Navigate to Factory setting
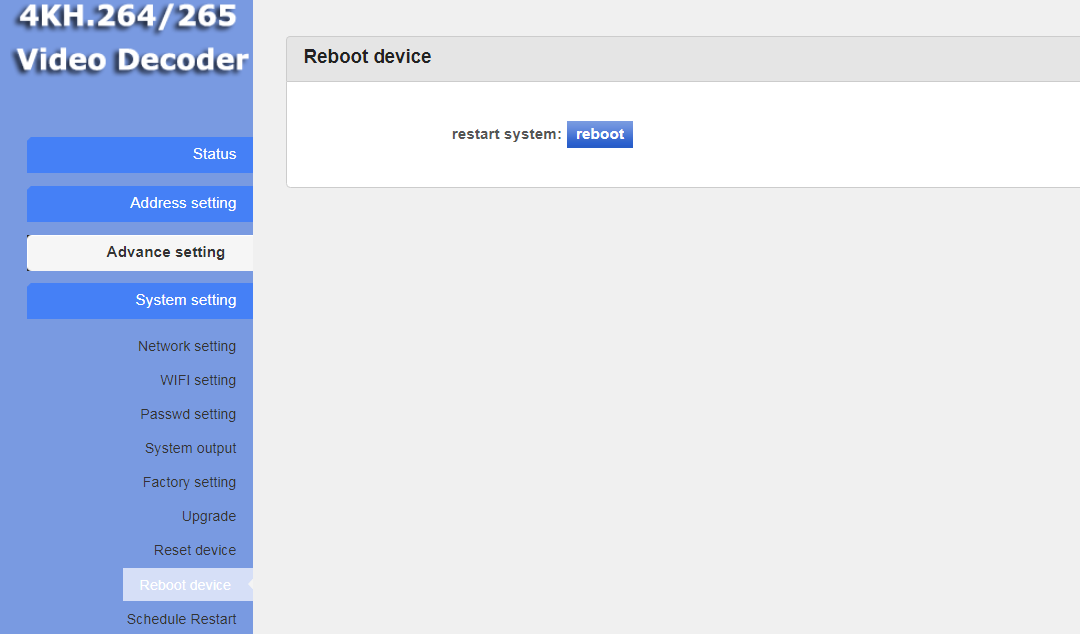1080x634 pixels. pos(189,482)
